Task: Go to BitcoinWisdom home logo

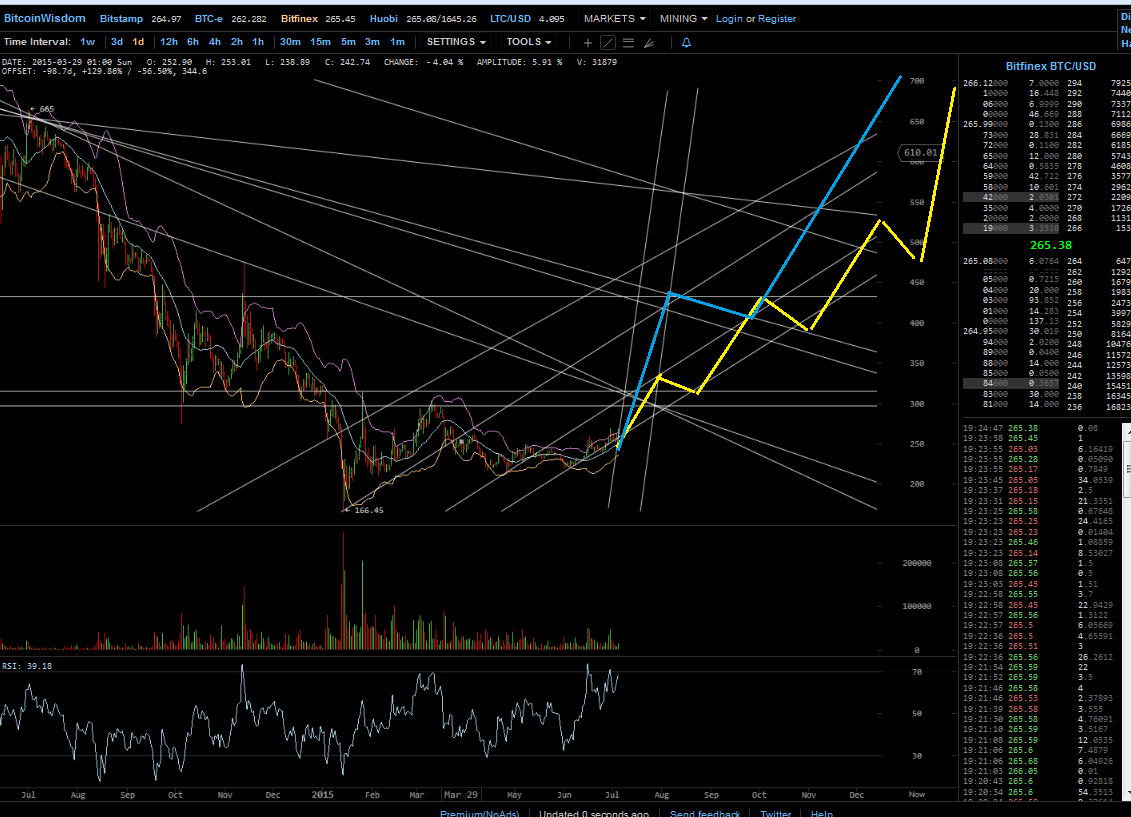Action: pyautogui.click(x=45, y=18)
